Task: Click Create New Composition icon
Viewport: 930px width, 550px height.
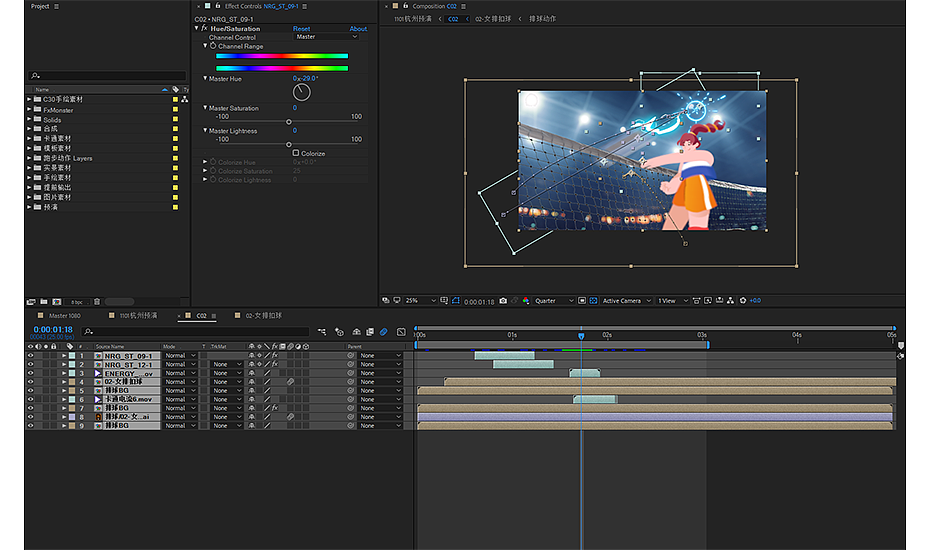Action: pos(57,302)
